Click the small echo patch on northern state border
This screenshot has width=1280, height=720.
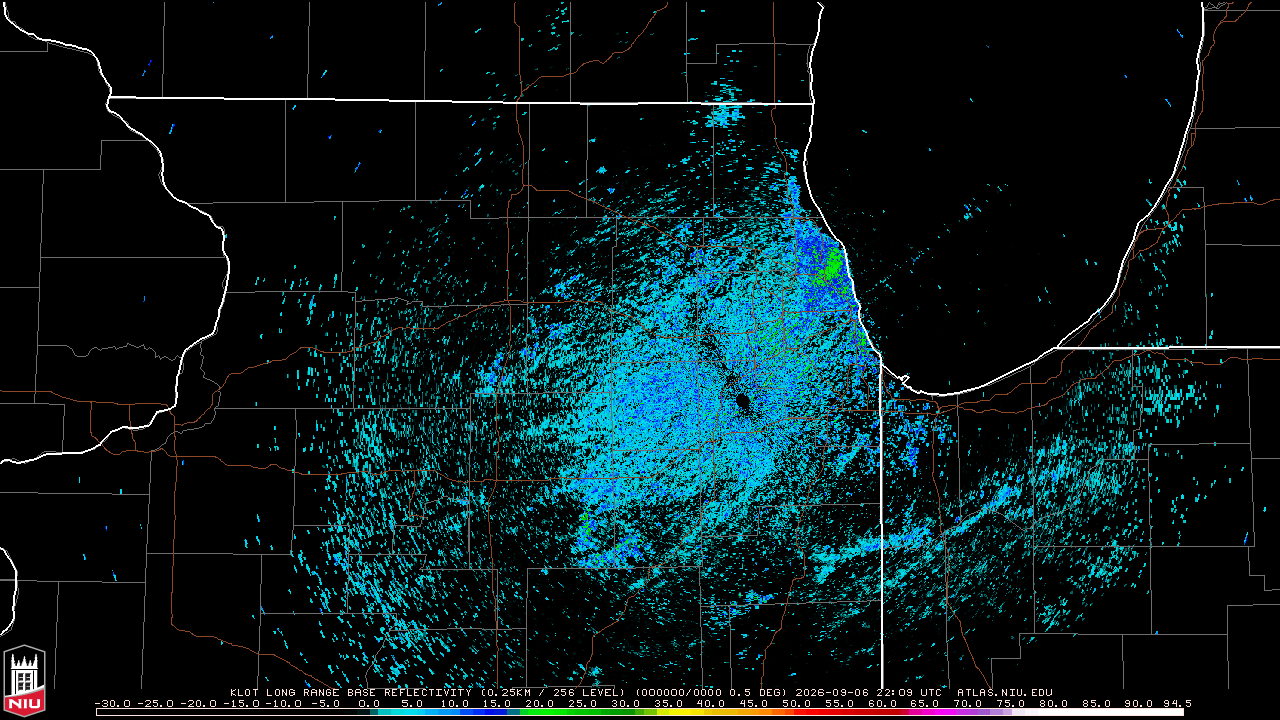[724, 114]
